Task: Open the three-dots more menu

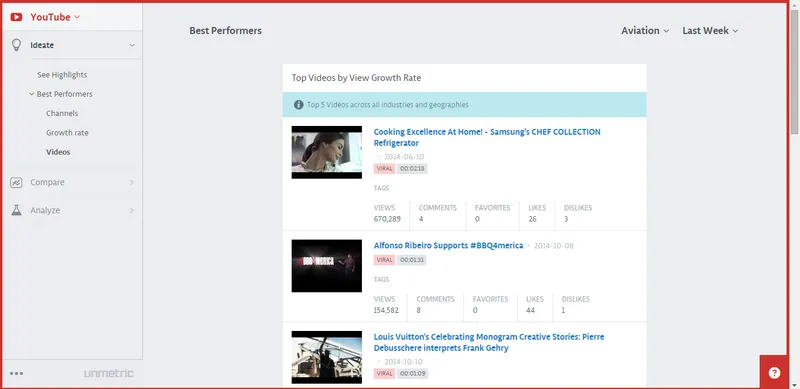Action: 16,373
